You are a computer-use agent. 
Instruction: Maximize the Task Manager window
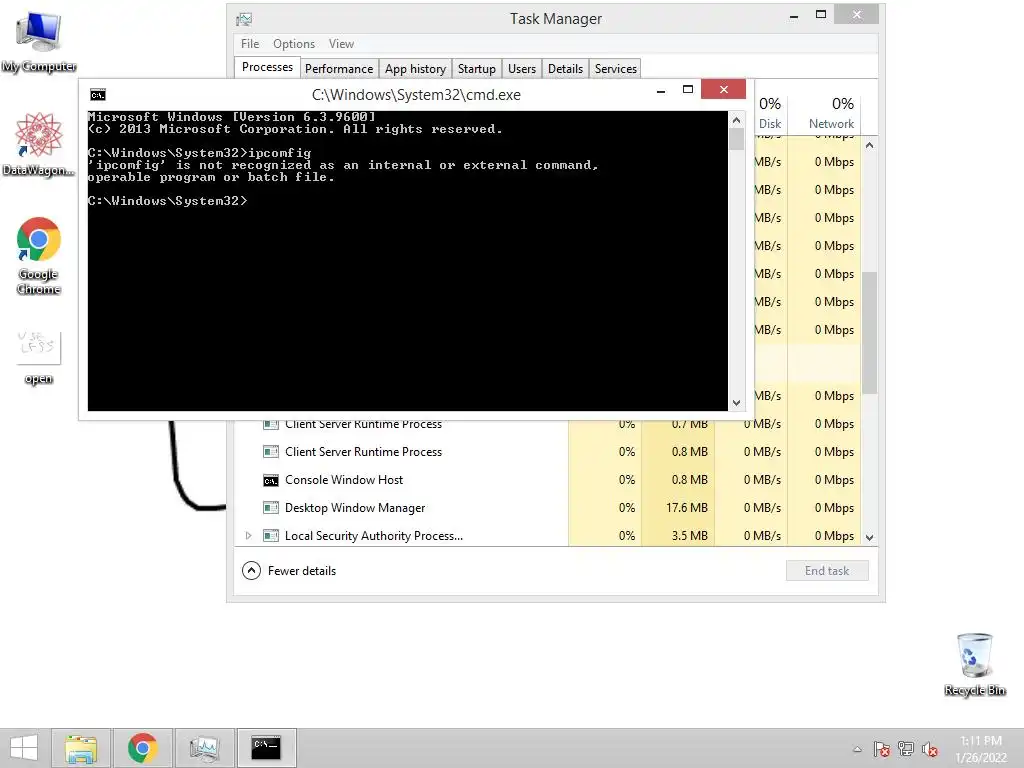821,14
